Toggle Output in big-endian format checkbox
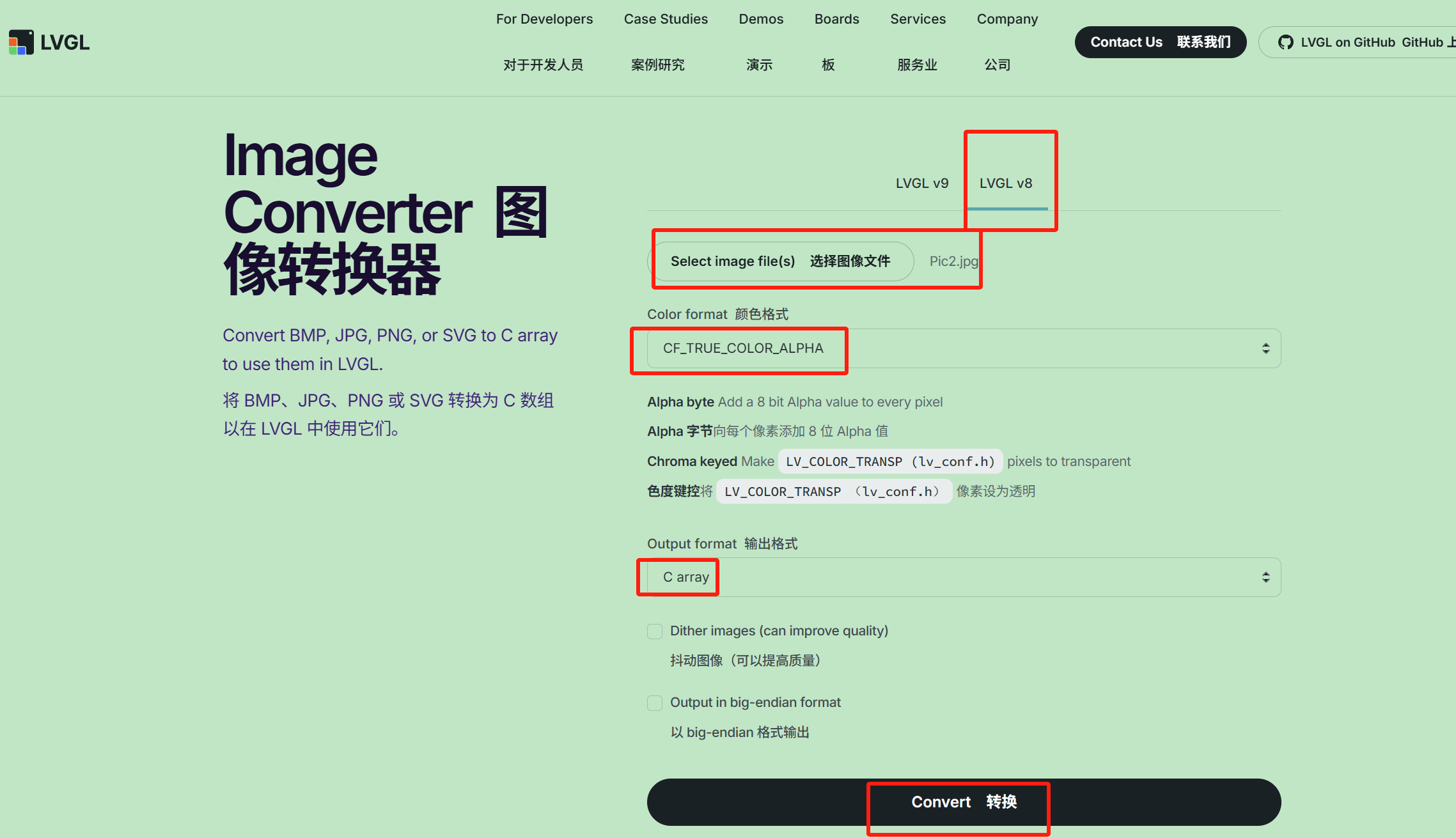Image resolution: width=1456 pixels, height=838 pixels. tap(655, 703)
